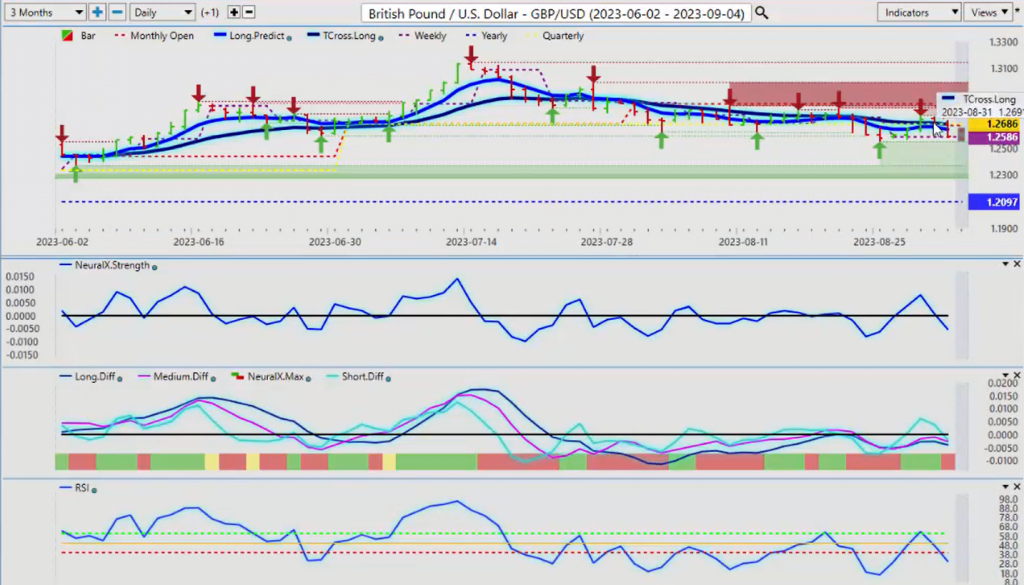This screenshot has height=585, width=1024.
Task: Zoom out with the blue minus button
Action: pyautogui.click(x=117, y=12)
